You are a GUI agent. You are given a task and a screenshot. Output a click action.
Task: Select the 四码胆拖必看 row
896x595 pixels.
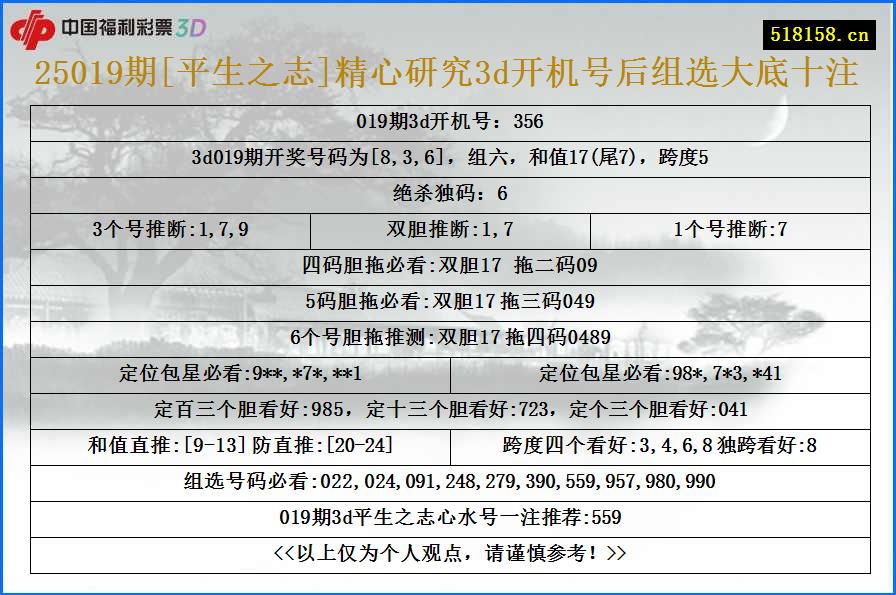click(448, 265)
